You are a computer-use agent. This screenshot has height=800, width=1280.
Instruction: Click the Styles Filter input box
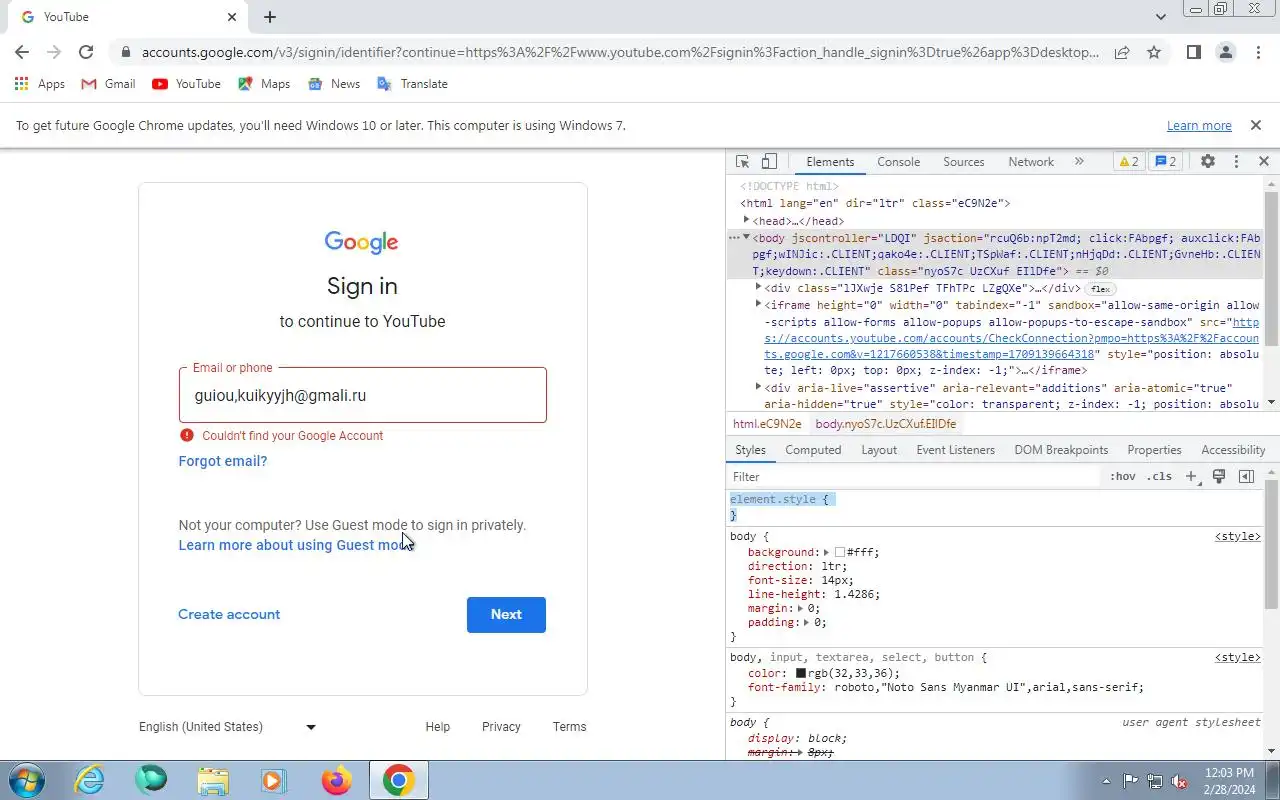coord(914,477)
